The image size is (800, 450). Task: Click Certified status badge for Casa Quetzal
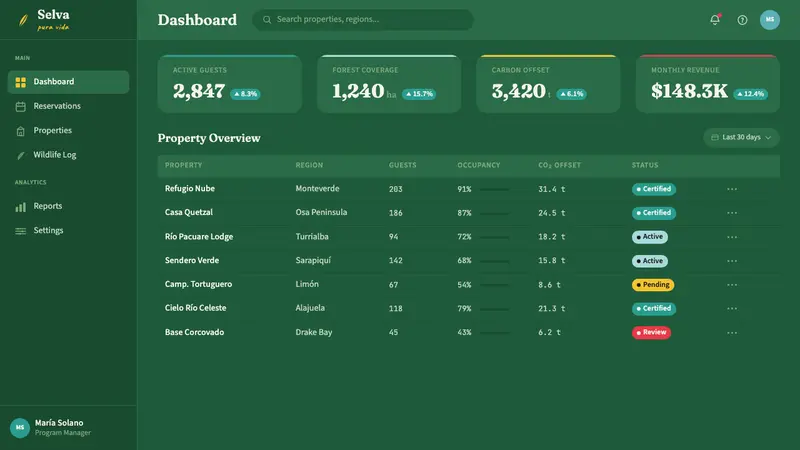point(654,213)
